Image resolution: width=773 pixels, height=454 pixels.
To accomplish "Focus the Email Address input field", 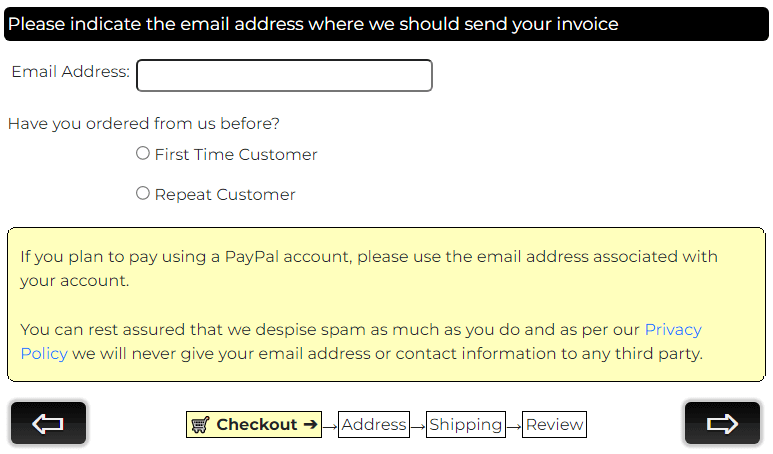I will click(x=284, y=76).
